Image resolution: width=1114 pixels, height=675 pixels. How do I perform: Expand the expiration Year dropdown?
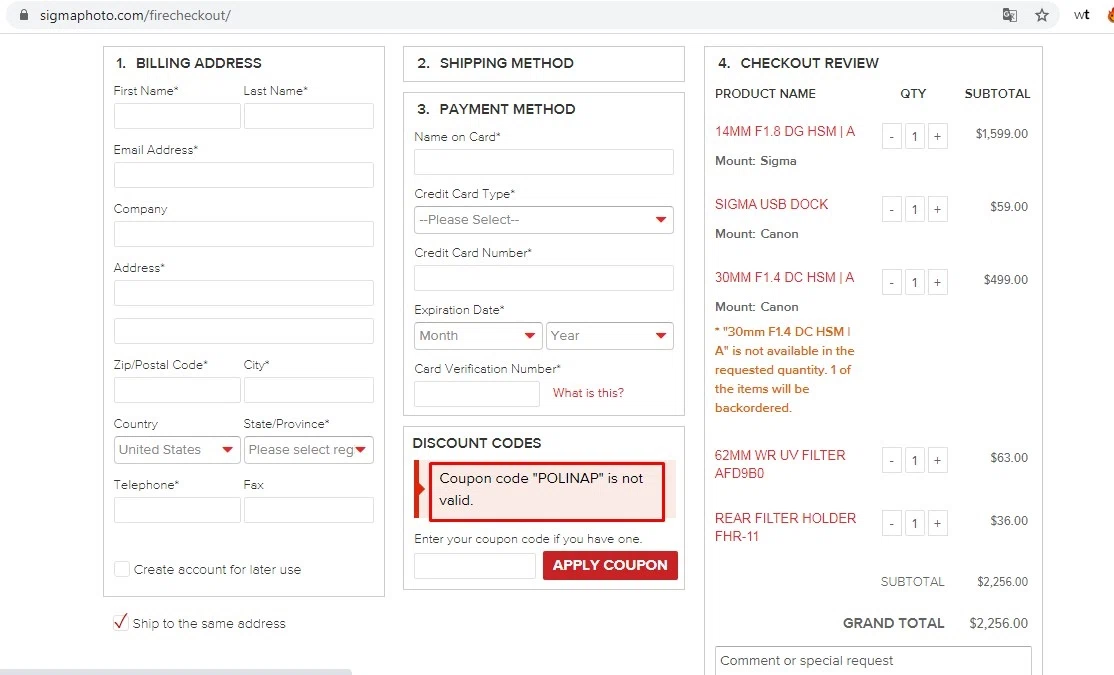[609, 336]
